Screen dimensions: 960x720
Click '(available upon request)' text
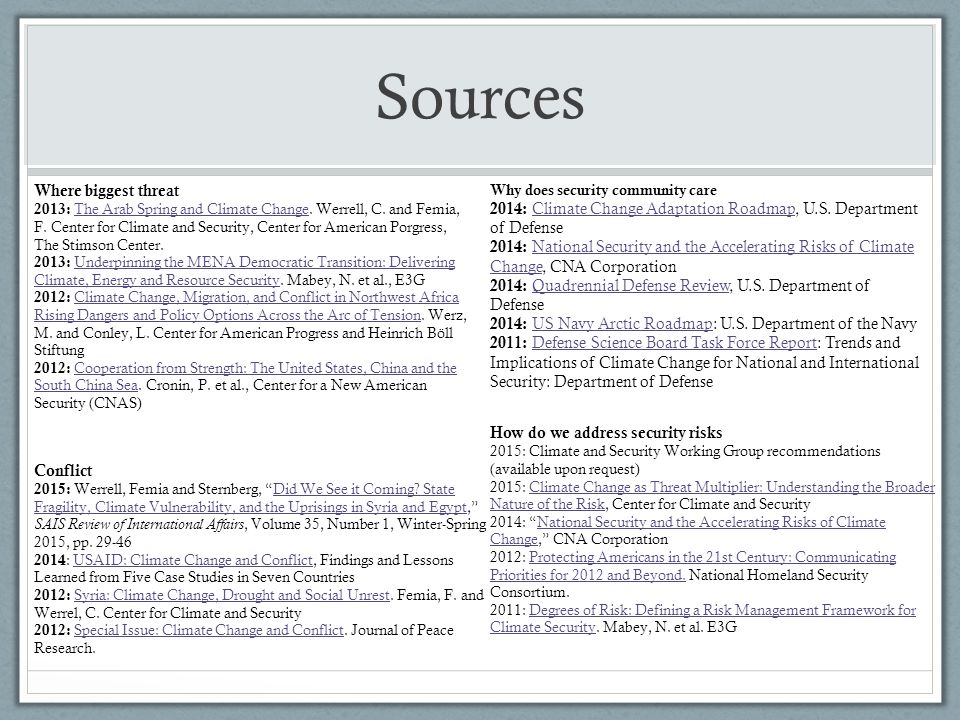pos(564,469)
